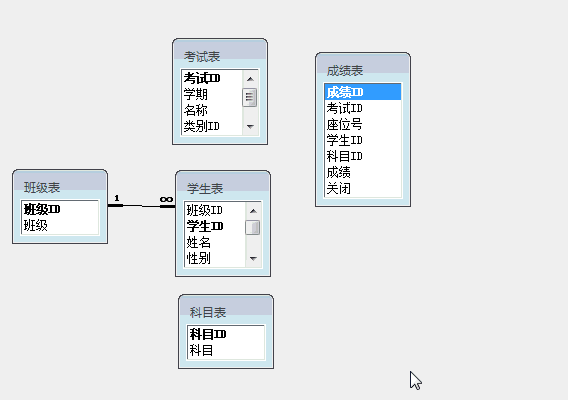Select the 考试ID field in 考试表
Image resolution: width=568 pixels, height=400 pixels.
(x=212, y=78)
